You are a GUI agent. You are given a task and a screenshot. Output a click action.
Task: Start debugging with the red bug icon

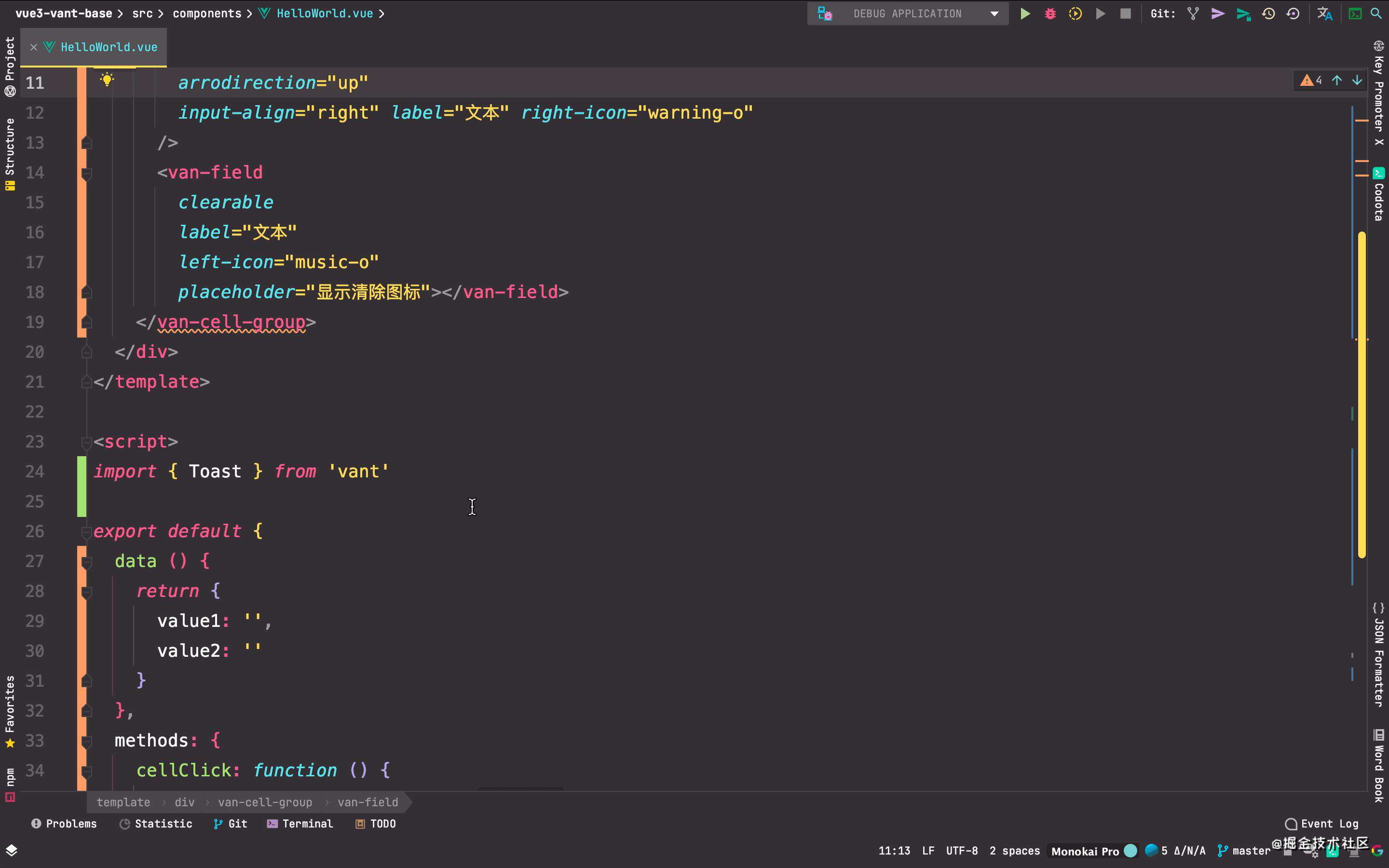pyautogui.click(x=1050, y=14)
